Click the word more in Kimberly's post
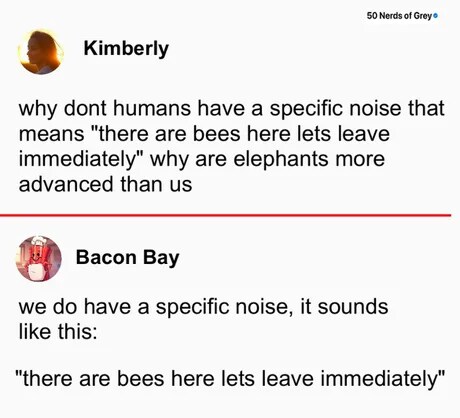This screenshot has width=460, height=418. pos(360,159)
